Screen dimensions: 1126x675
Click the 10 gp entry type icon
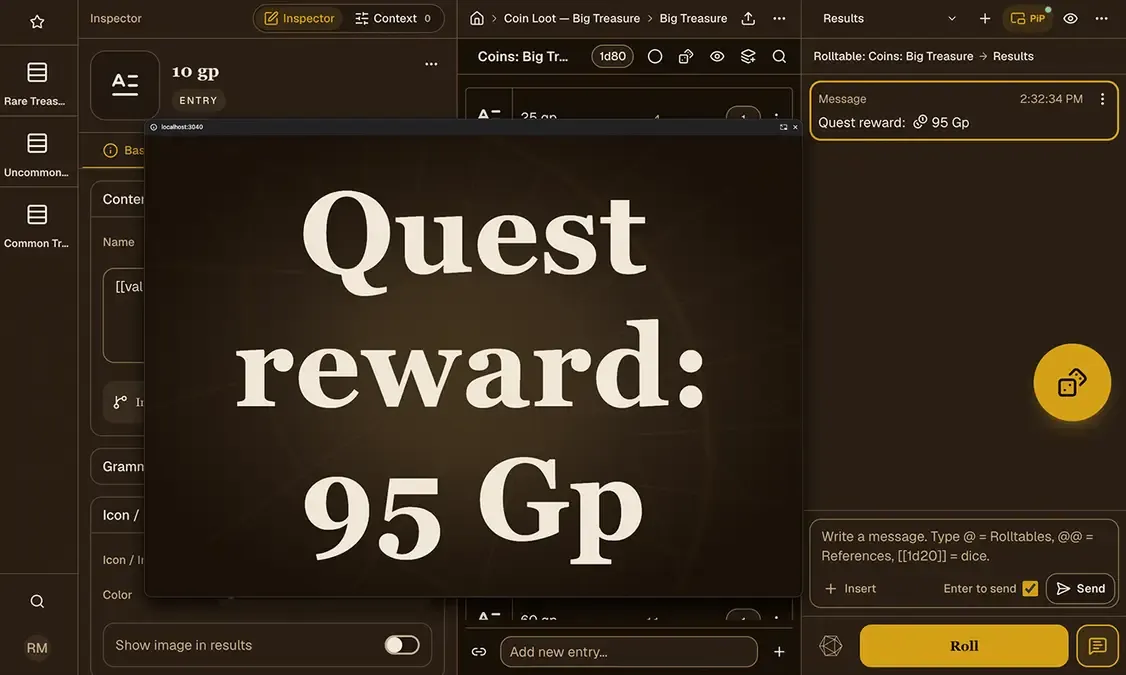125,85
